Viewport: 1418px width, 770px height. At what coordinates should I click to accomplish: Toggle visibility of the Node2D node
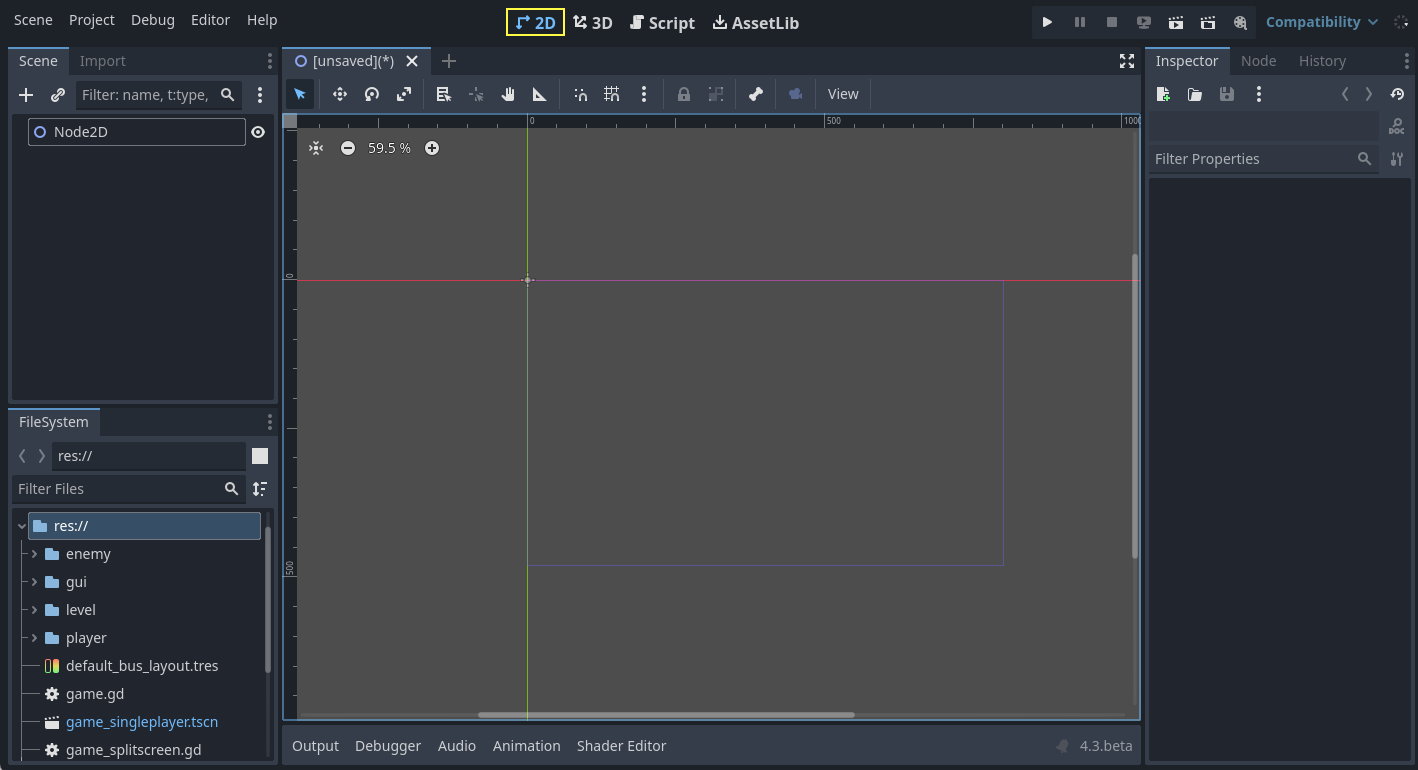tap(258, 131)
